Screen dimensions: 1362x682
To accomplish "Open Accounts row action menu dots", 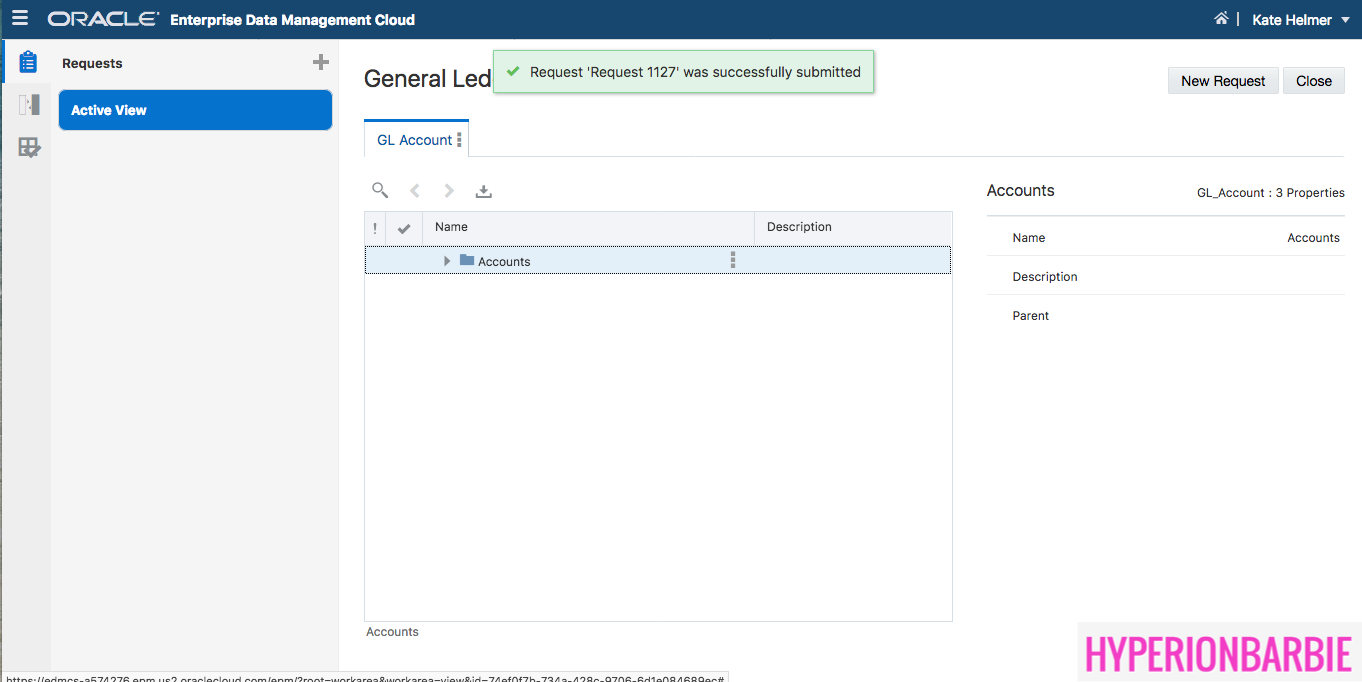I will 733,260.
